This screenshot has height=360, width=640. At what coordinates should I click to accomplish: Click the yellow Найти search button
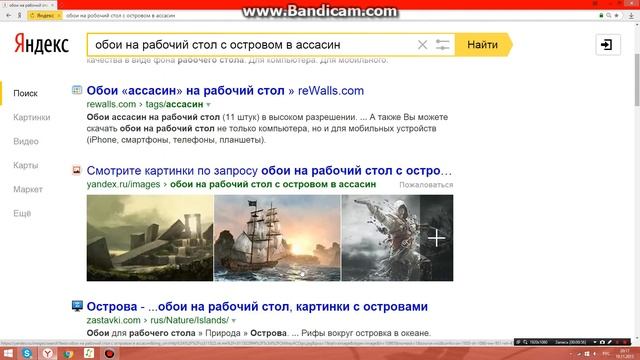(483, 44)
